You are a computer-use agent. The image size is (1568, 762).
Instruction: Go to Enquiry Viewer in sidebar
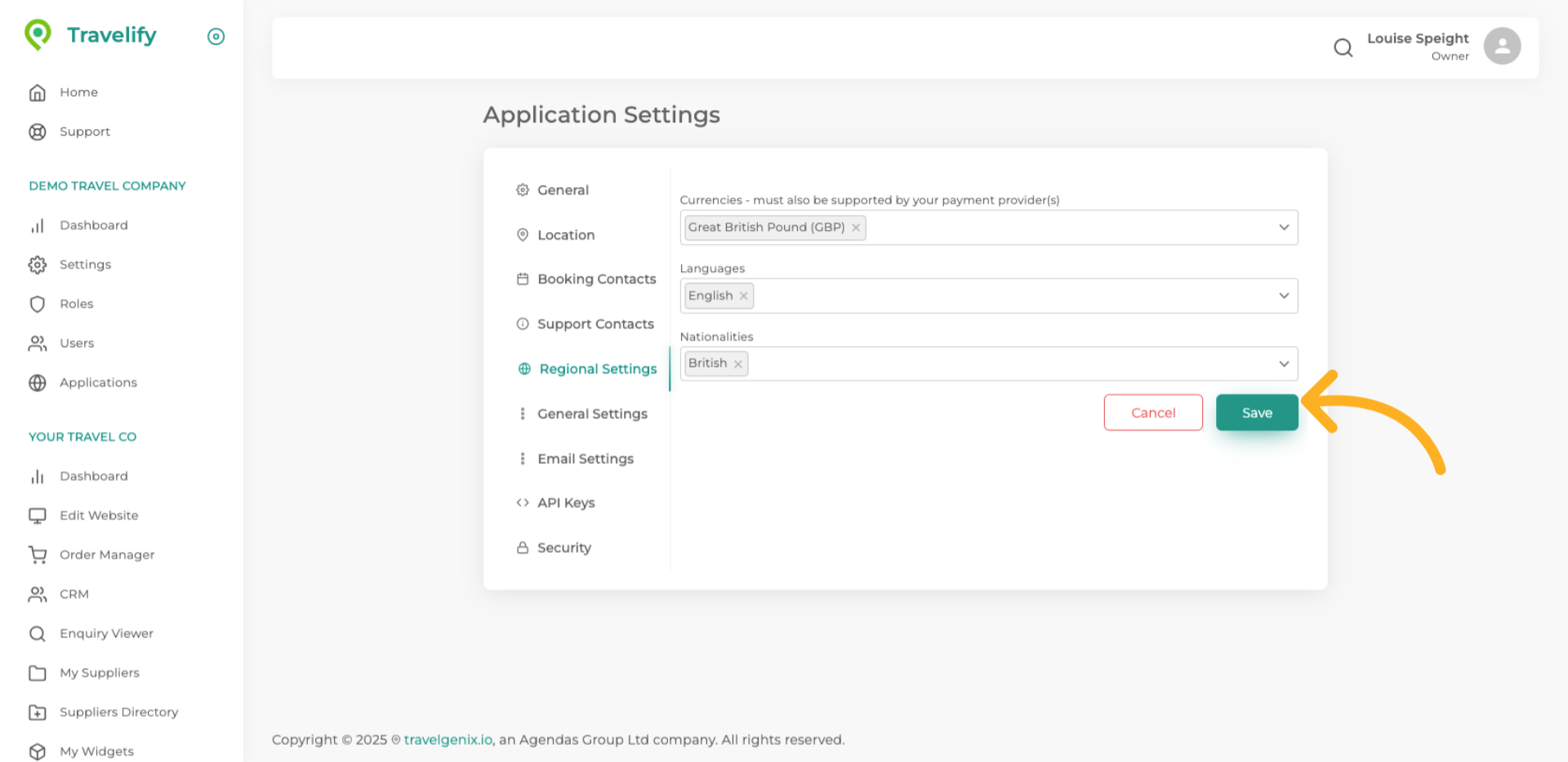click(x=106, y=634)
